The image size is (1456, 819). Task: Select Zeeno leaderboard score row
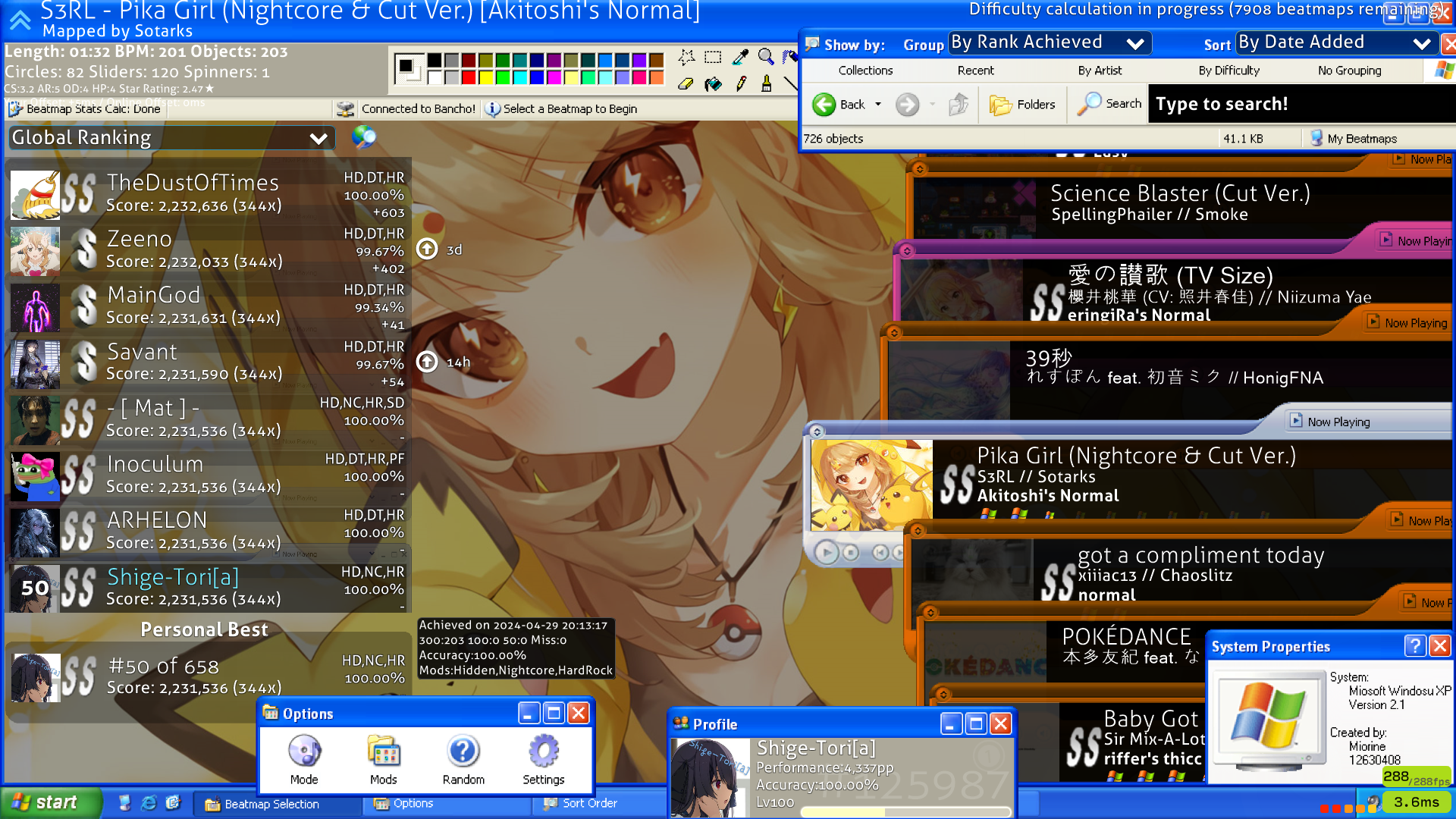(209, 250)
